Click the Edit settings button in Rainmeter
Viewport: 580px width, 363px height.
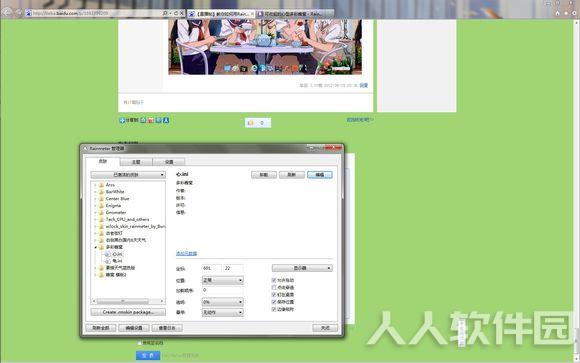tap(134, 328)
